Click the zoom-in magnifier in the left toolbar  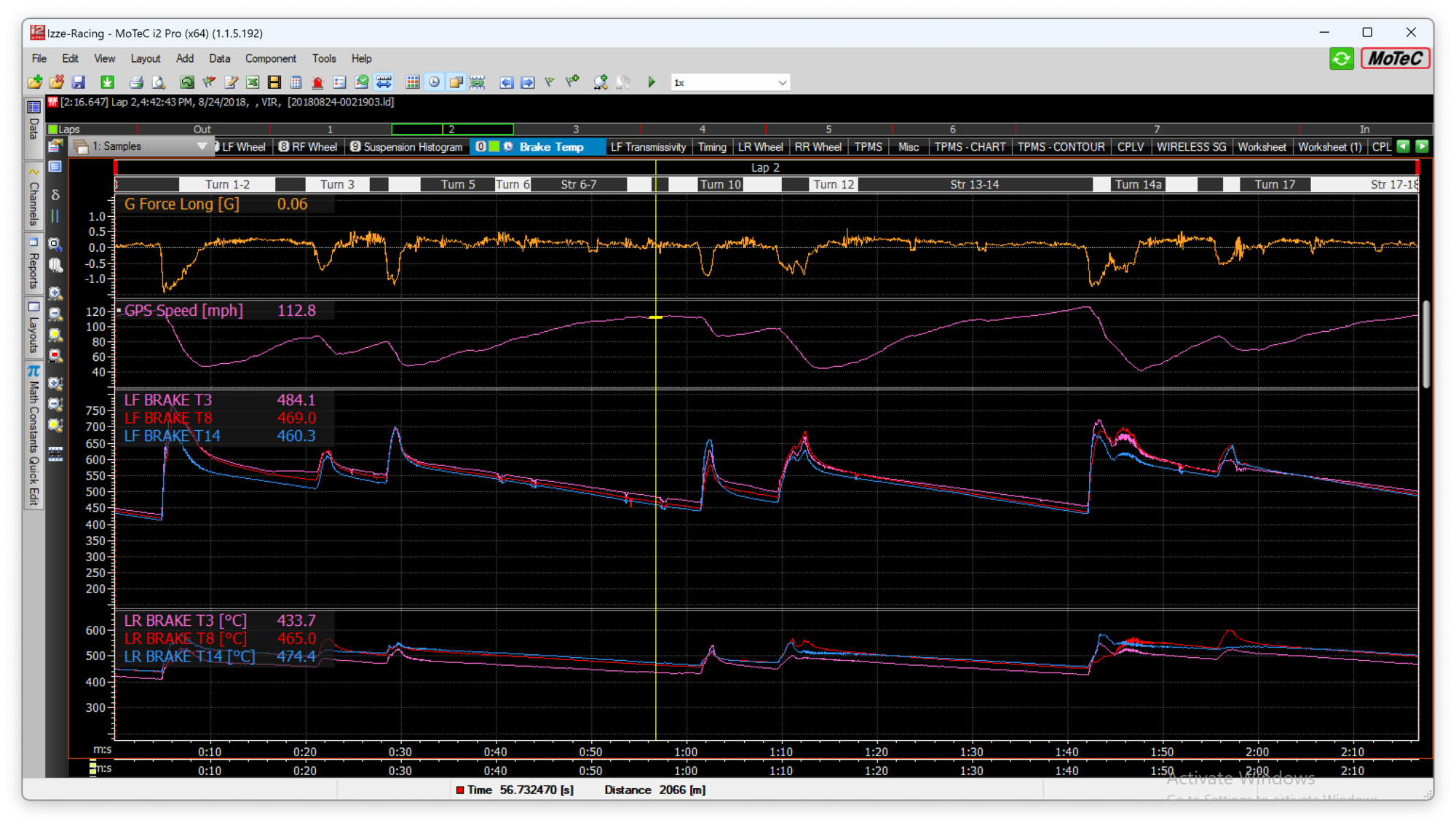tap(55, 293)
